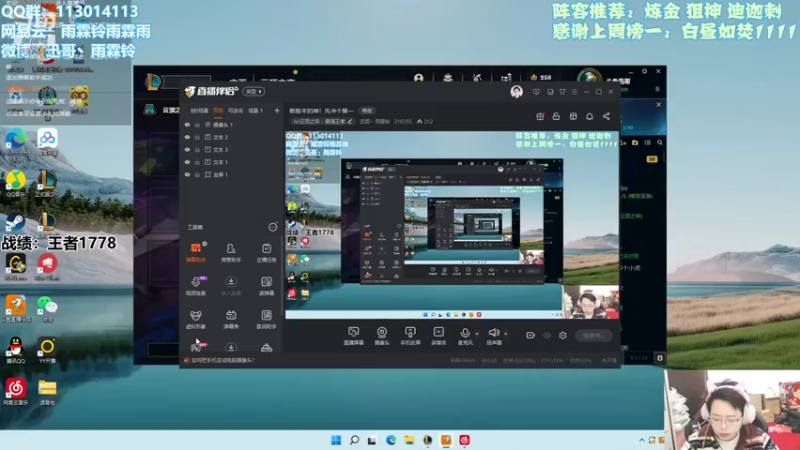This screenshot has height=450, width=800.
Task: Open the 主播任务 streamer tasks tool
Action: click(266, 252)
